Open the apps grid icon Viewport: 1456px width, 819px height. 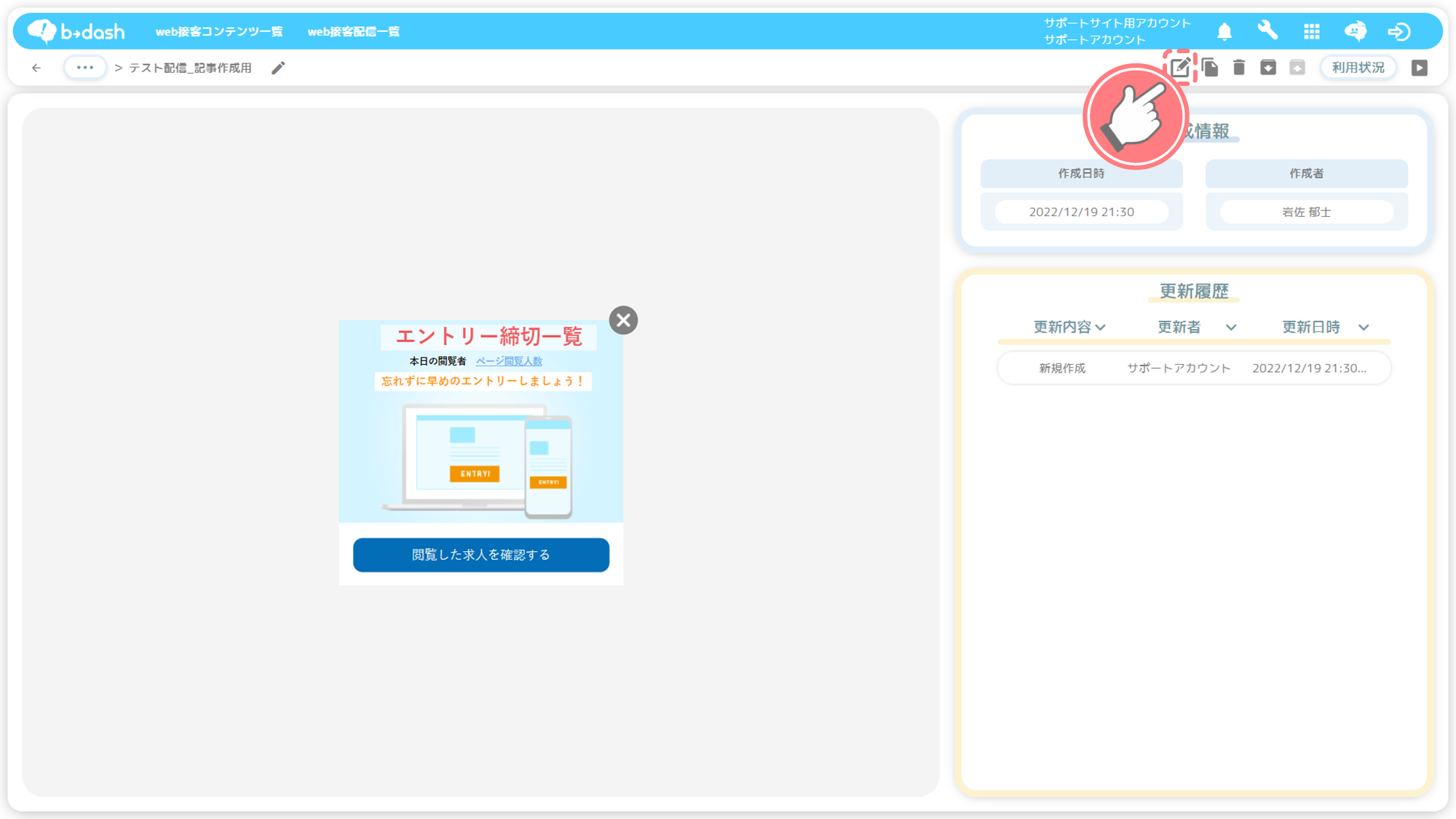[x=1312, y=31]
